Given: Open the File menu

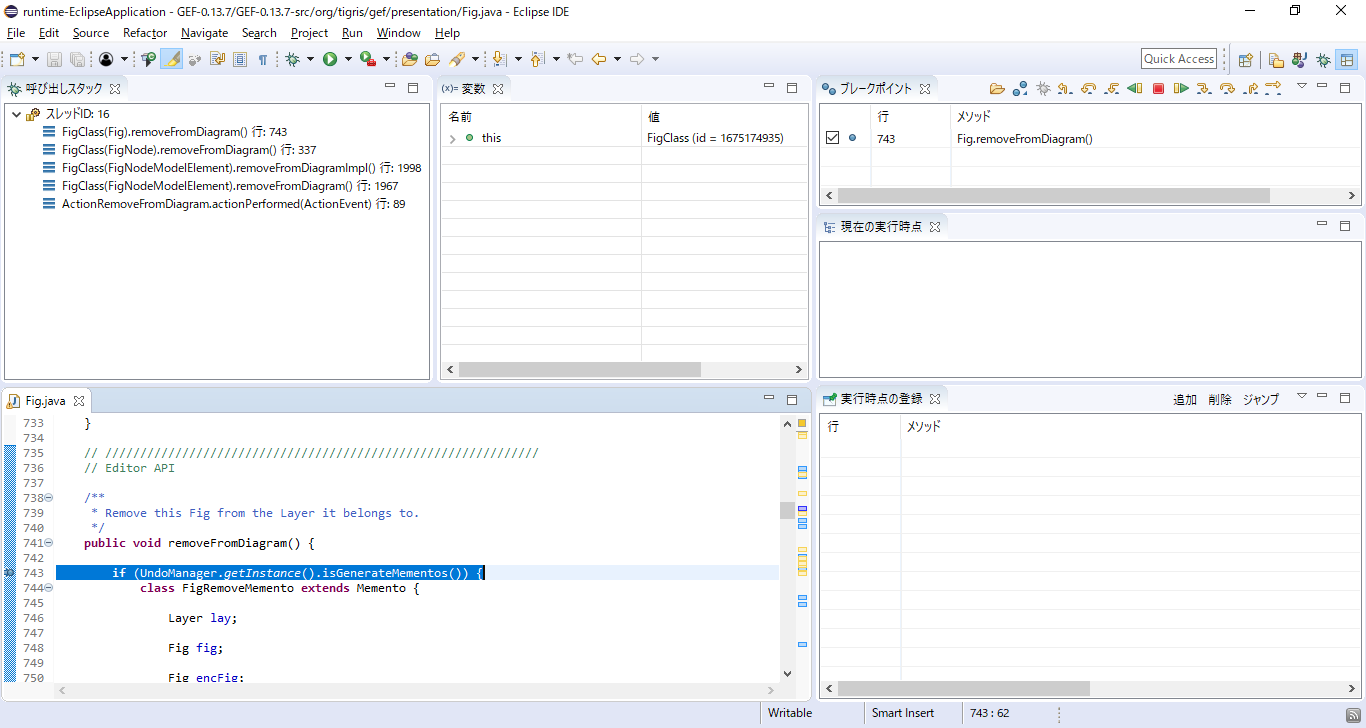Looking at the screenshot, I should point(16,33).
